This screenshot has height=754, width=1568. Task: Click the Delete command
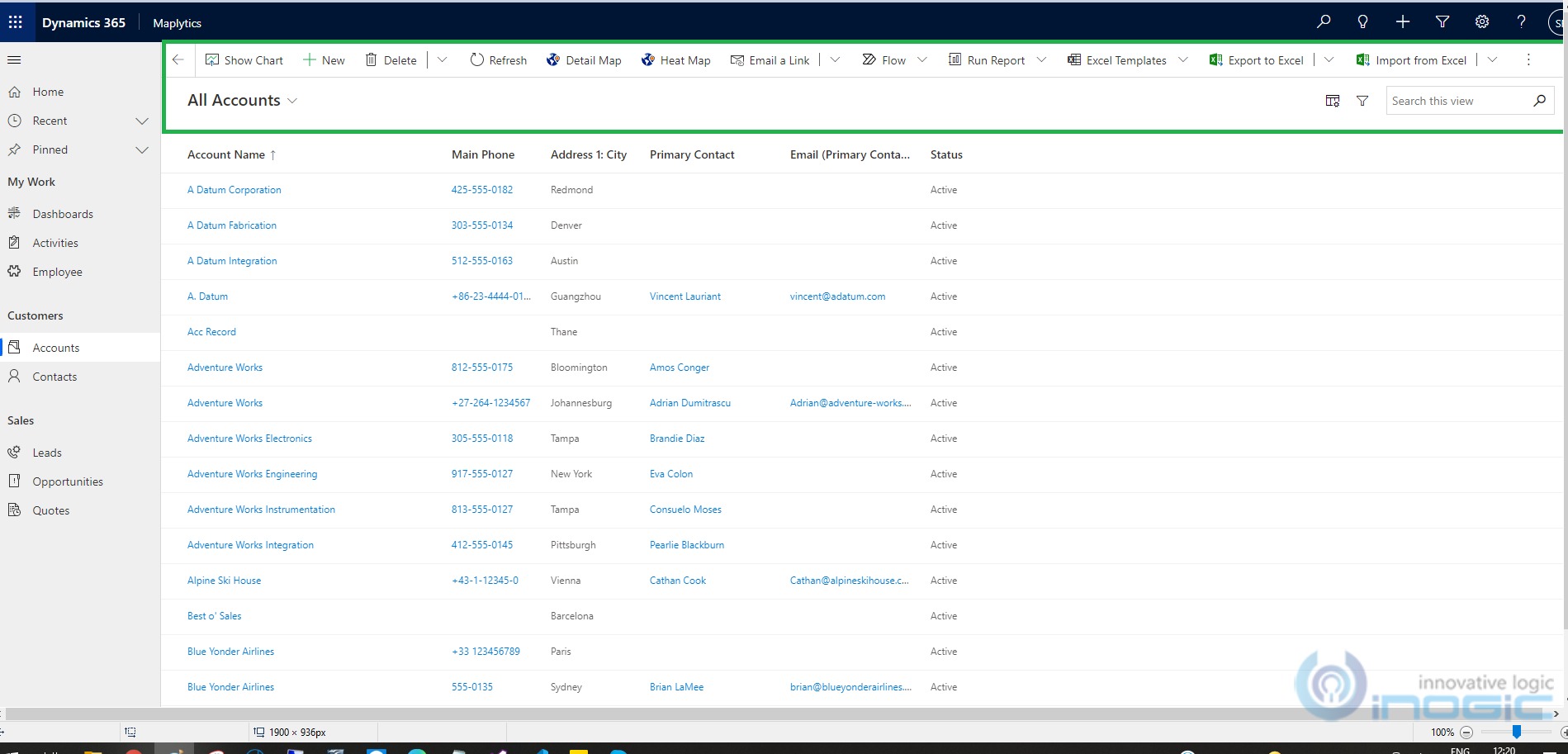pos(391,60)
